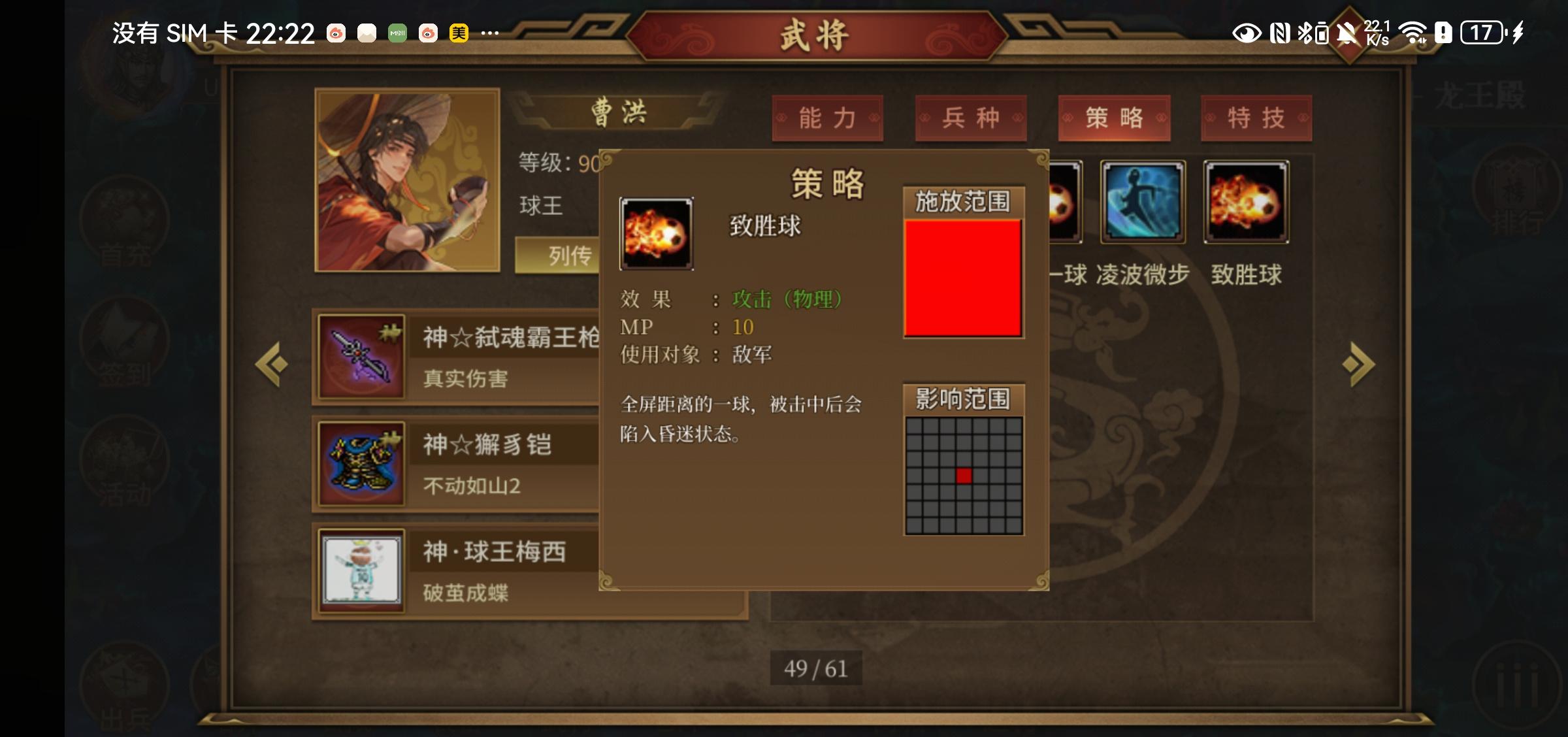Tap the 曹洪 name banner

click(x=619, y=112)
